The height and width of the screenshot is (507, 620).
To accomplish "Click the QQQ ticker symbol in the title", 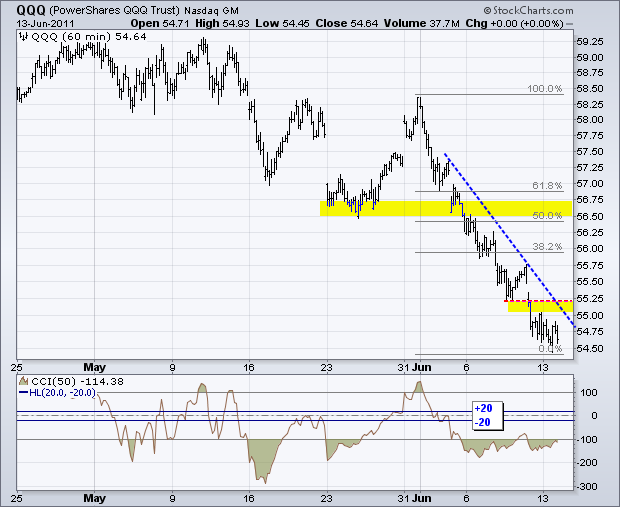I will 31,10.
